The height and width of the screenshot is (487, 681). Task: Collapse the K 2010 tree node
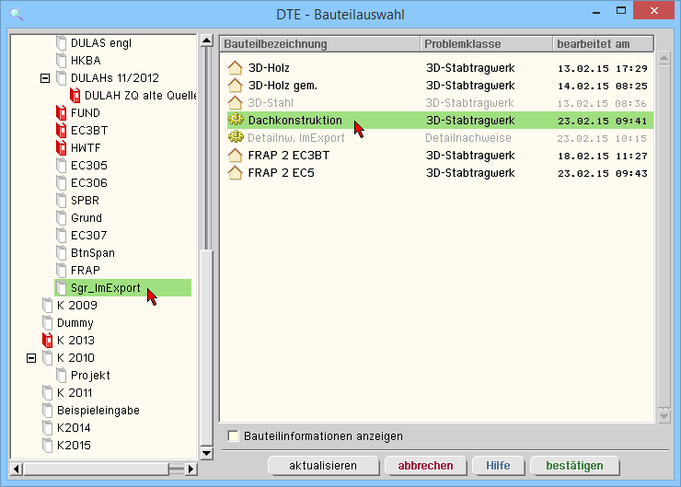[x=31, y=358]
